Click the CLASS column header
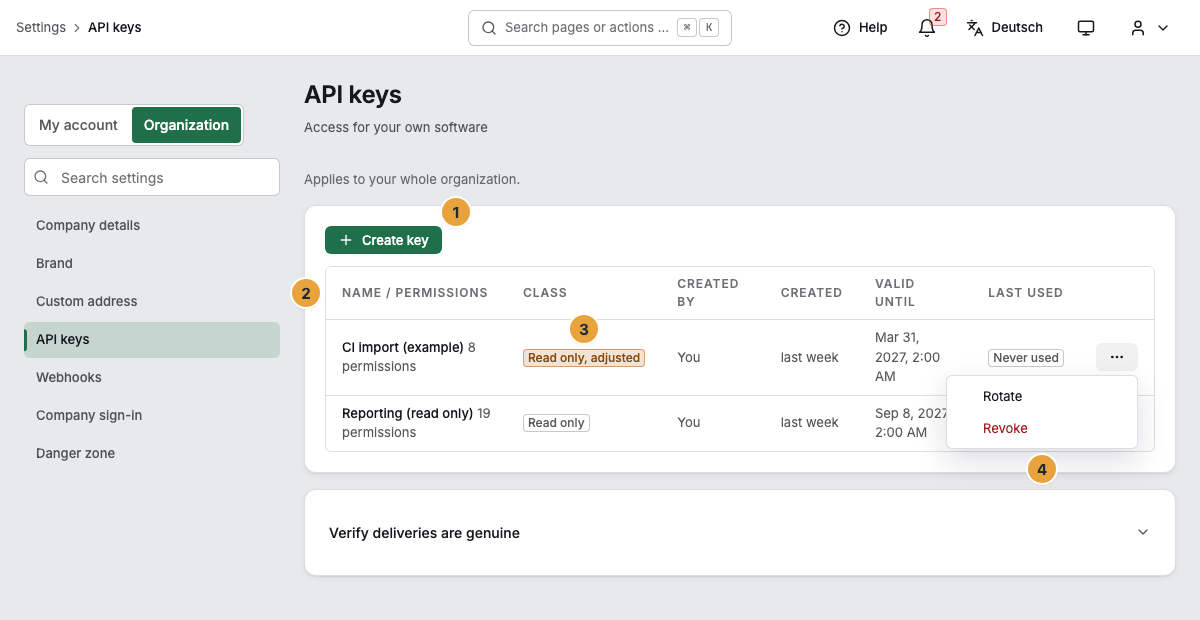1200x620 pixels. (x=545, y=293)
